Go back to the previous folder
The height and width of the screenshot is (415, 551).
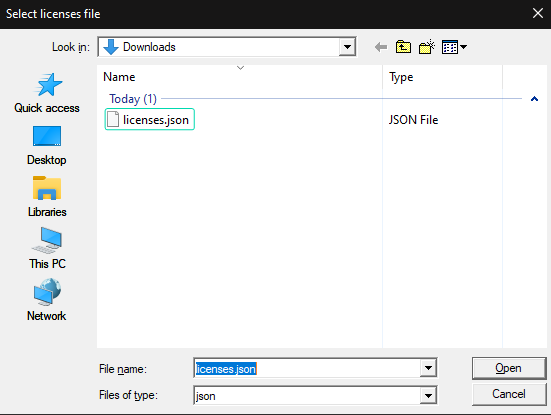click(381, 47)
